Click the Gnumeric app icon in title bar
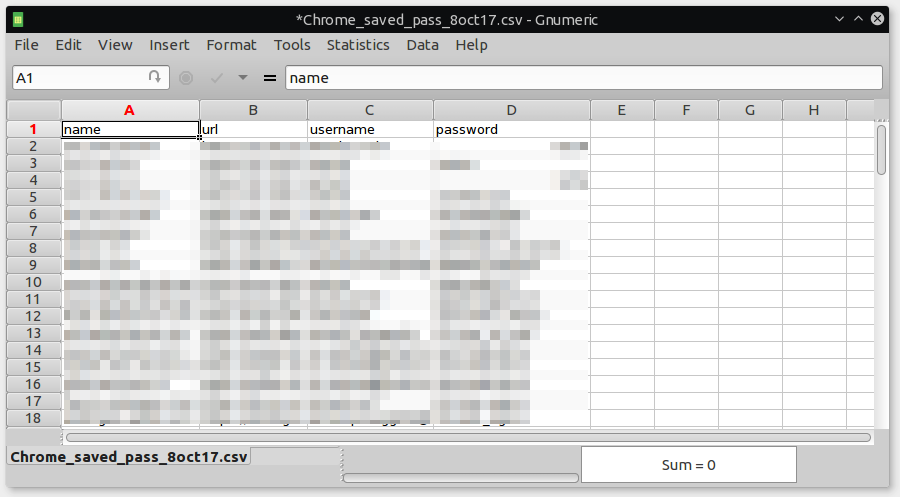 (18, 20)
